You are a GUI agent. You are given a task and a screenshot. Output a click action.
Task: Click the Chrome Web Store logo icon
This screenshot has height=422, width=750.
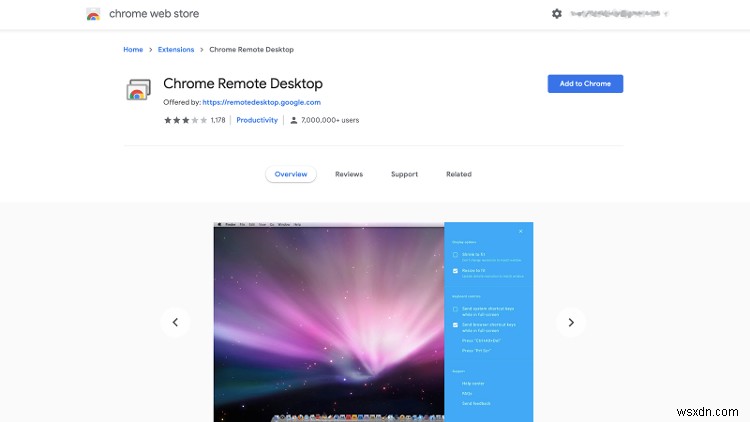(93, 14)
